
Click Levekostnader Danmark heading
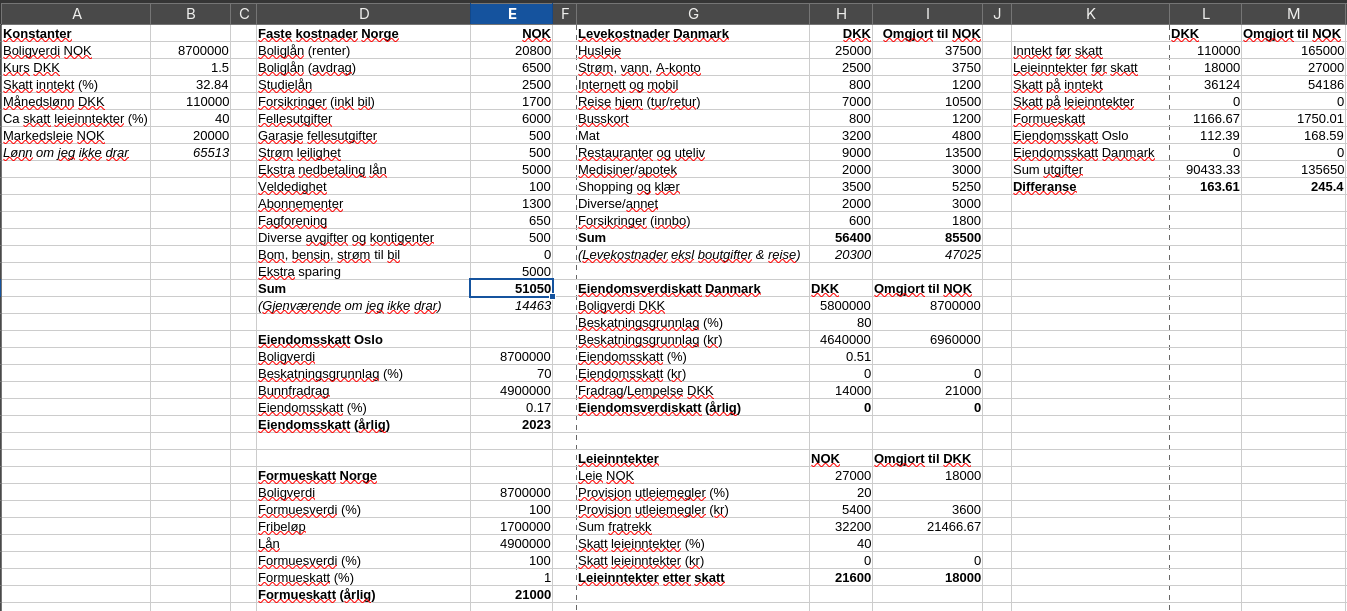[x=693, y=33]
